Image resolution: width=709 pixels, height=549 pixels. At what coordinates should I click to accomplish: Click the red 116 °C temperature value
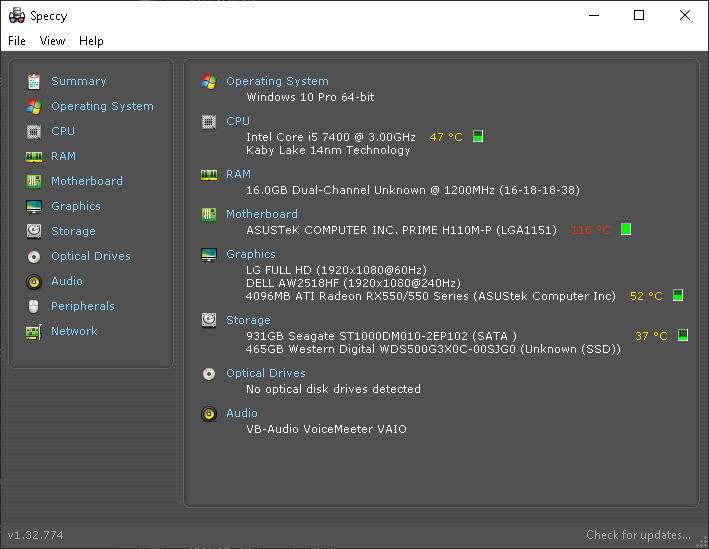tap(591, 230)
